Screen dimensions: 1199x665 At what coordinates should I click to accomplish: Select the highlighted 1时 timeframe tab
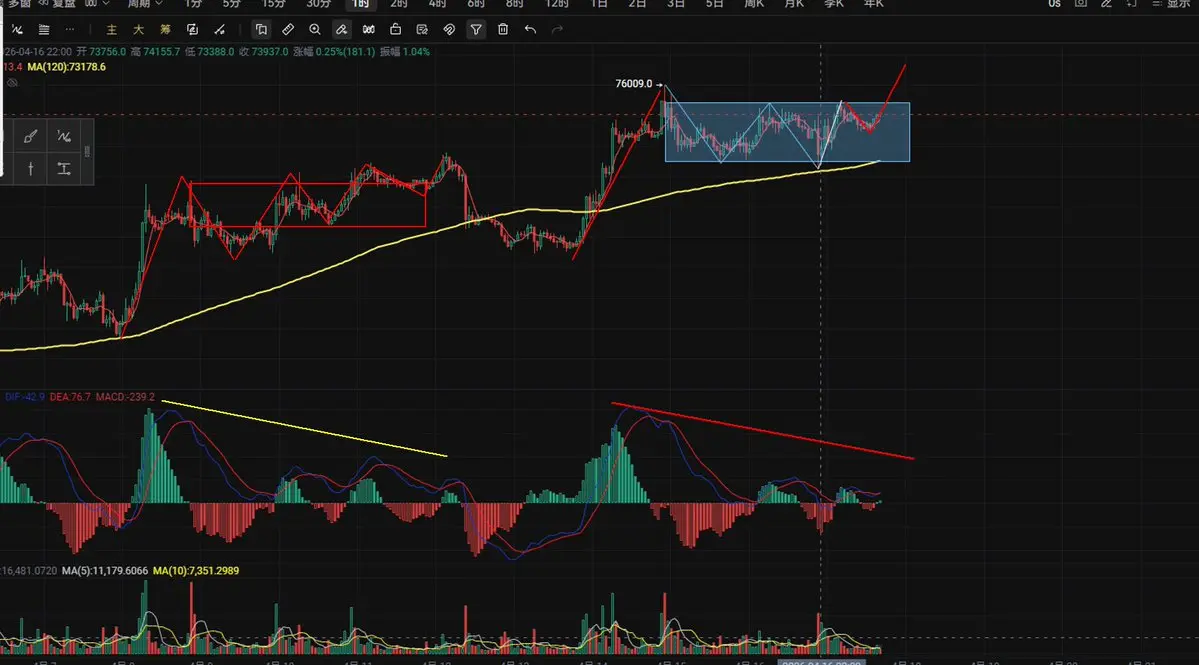click(361, 4)
